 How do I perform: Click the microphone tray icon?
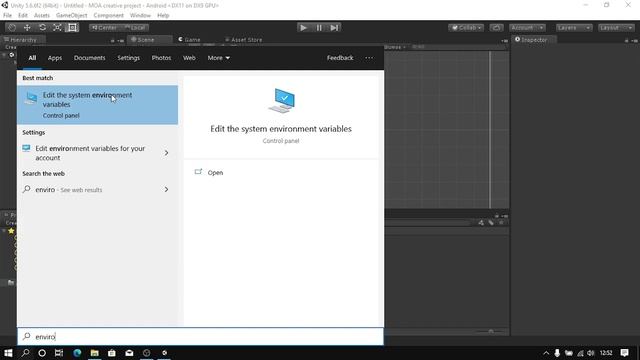557,353
